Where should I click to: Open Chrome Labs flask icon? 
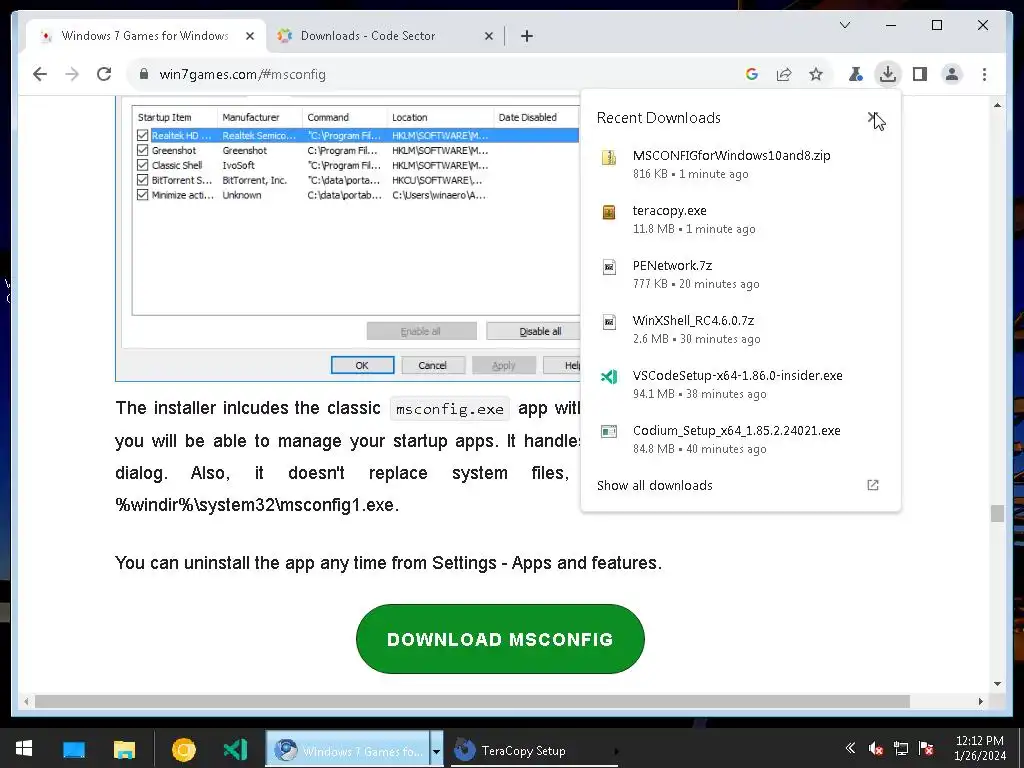856,74
